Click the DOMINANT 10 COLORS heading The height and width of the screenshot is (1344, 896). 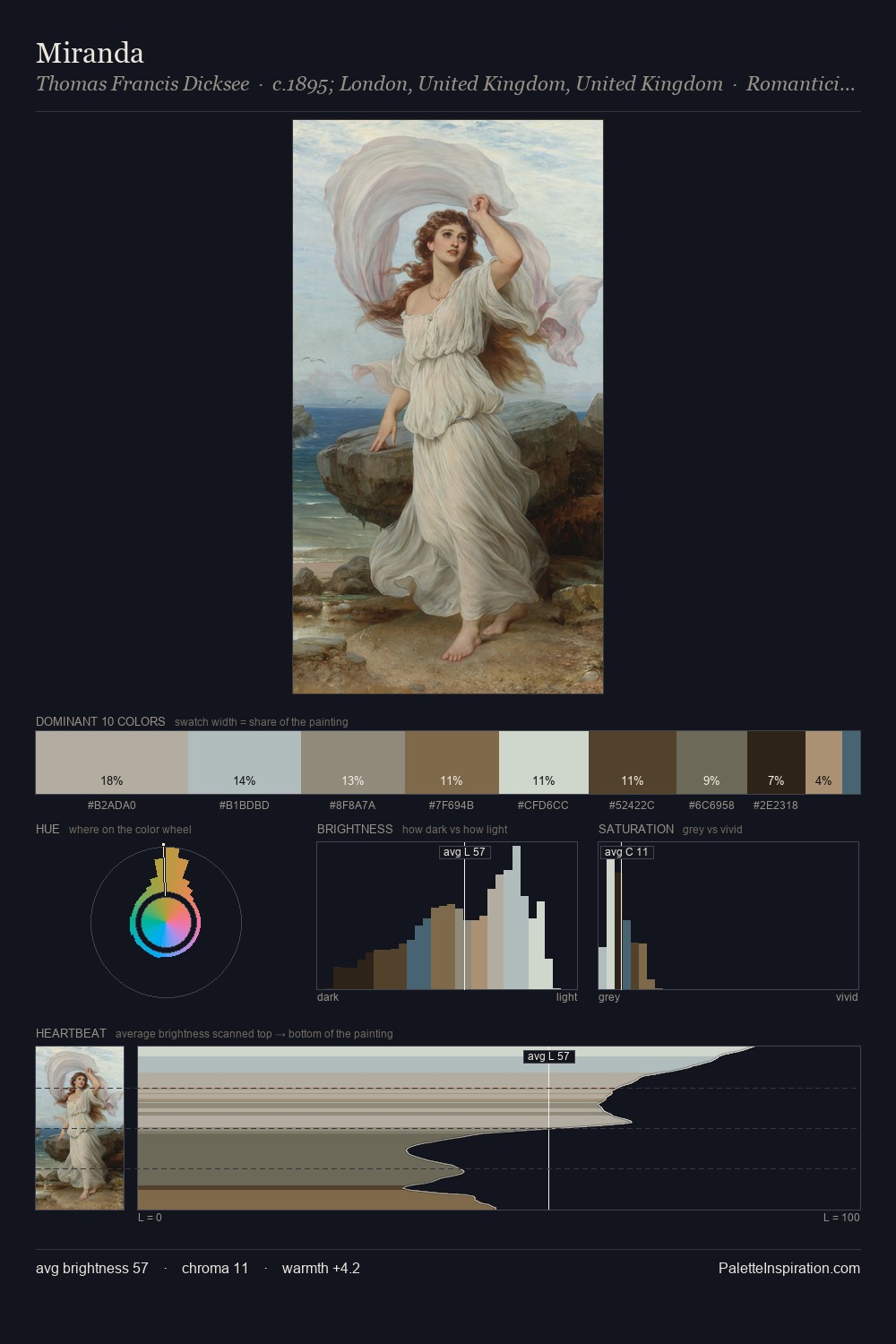[x=100, y=721]
